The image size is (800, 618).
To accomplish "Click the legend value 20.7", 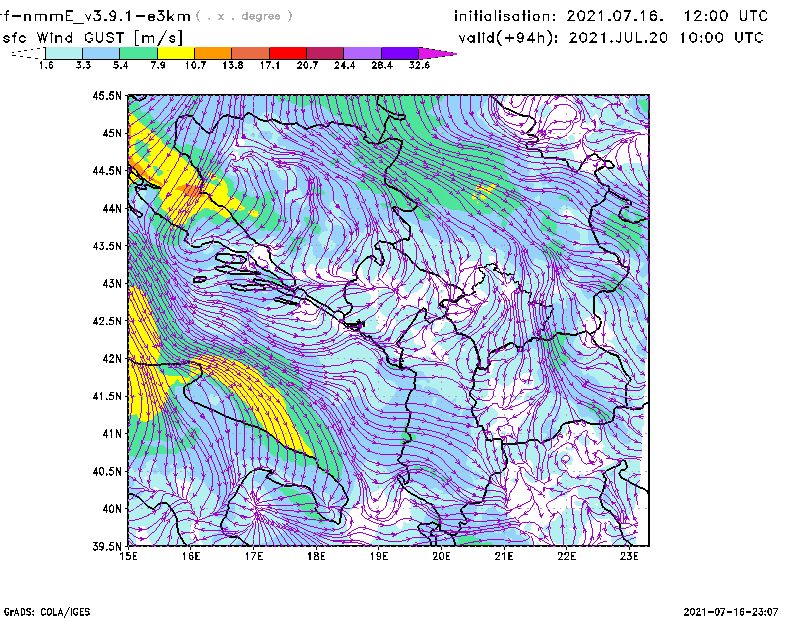I will click(x=307, y=65).
